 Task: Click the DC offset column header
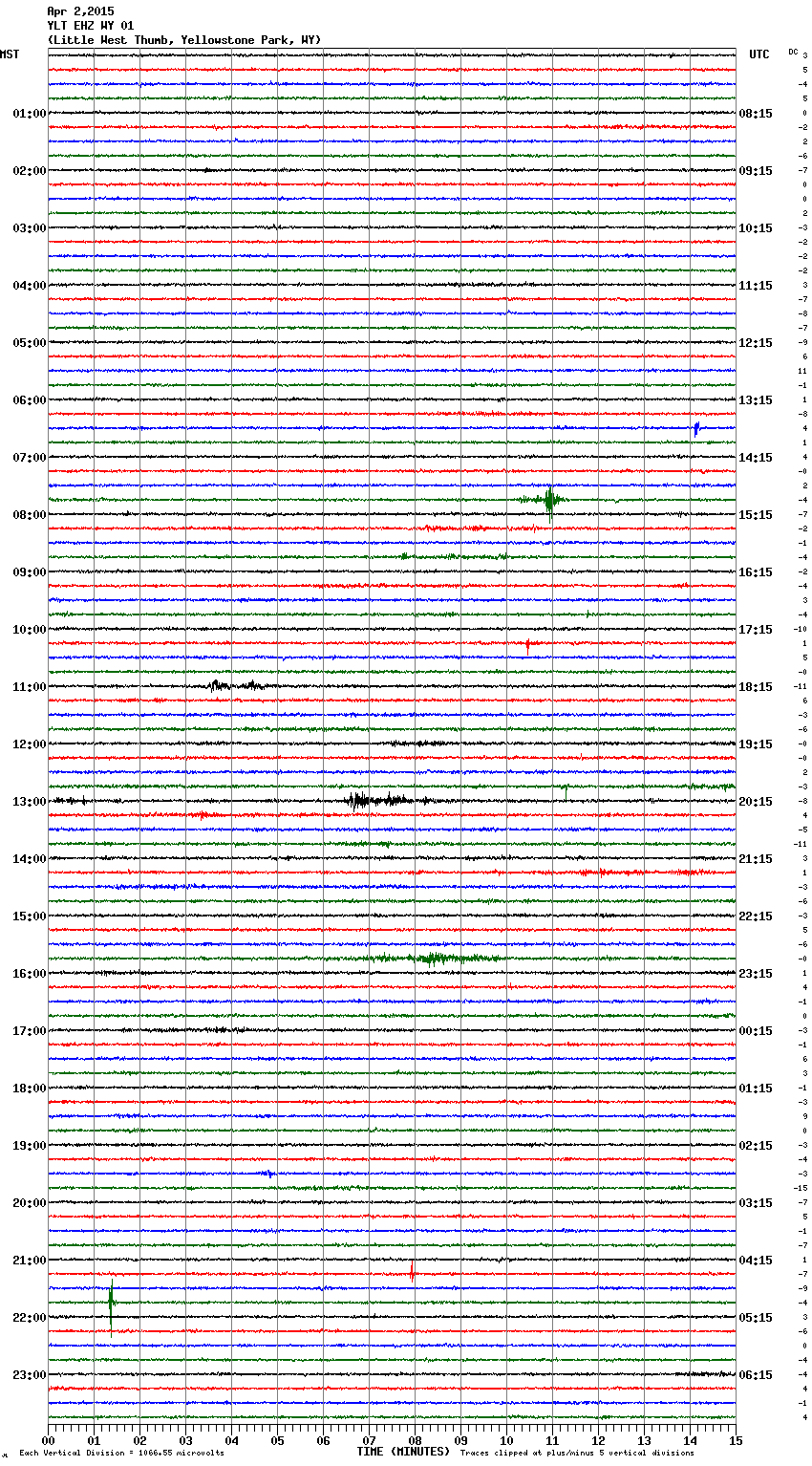click(793, 52)
